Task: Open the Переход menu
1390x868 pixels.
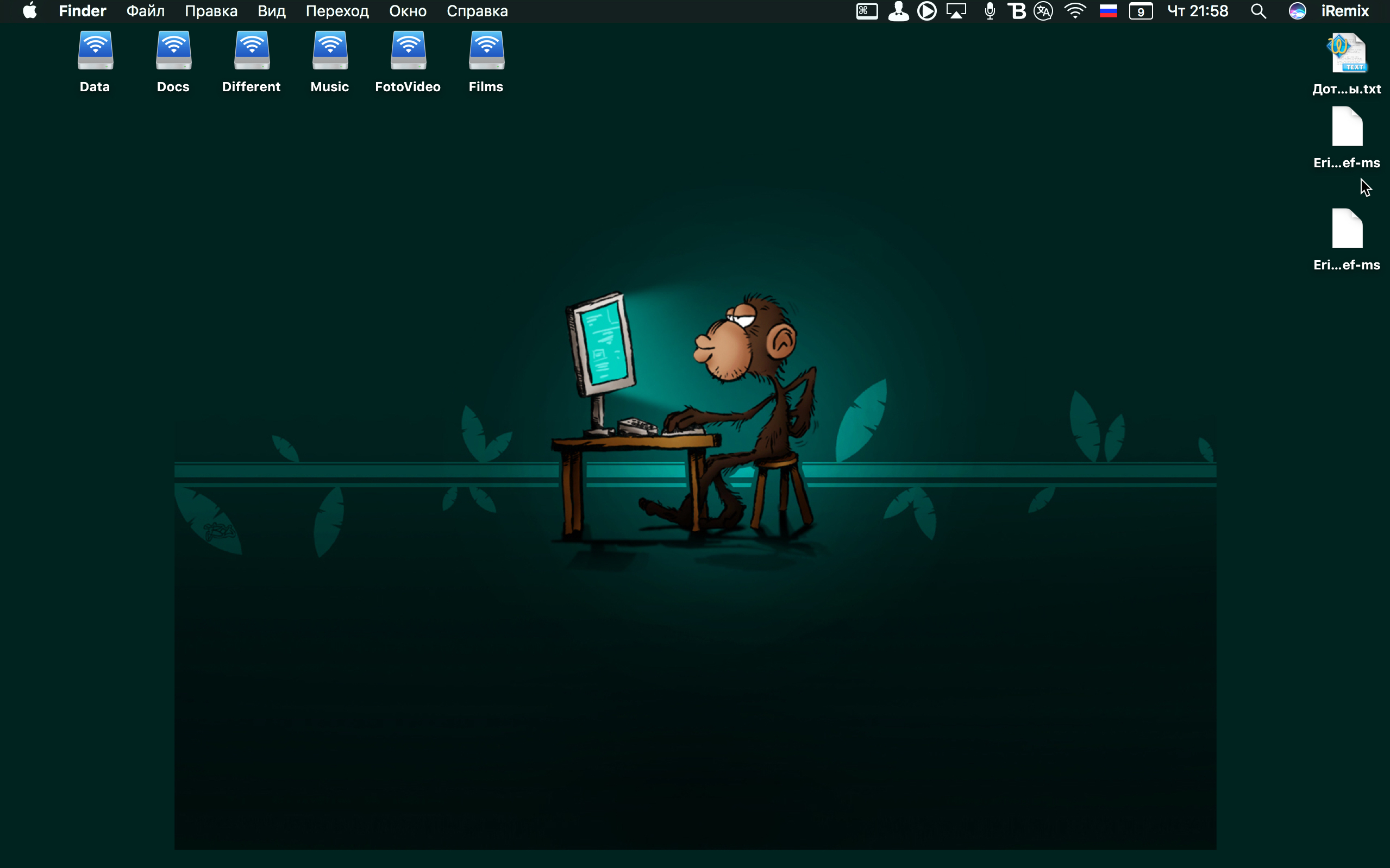Action: click(337, 11)
